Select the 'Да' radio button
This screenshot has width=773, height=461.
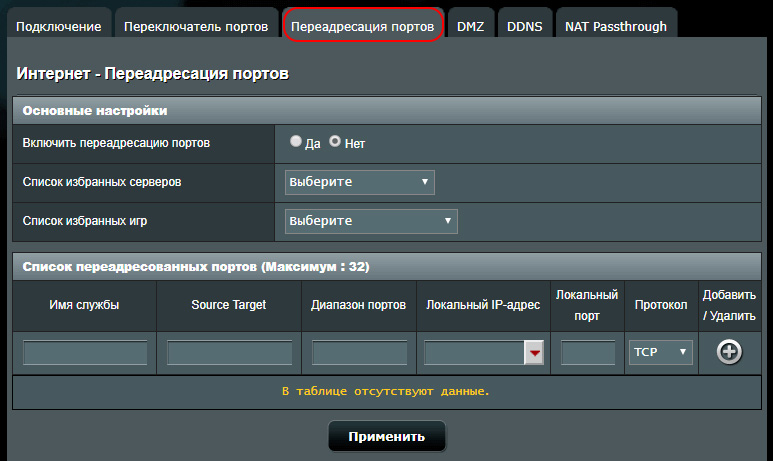pos(296,142)
